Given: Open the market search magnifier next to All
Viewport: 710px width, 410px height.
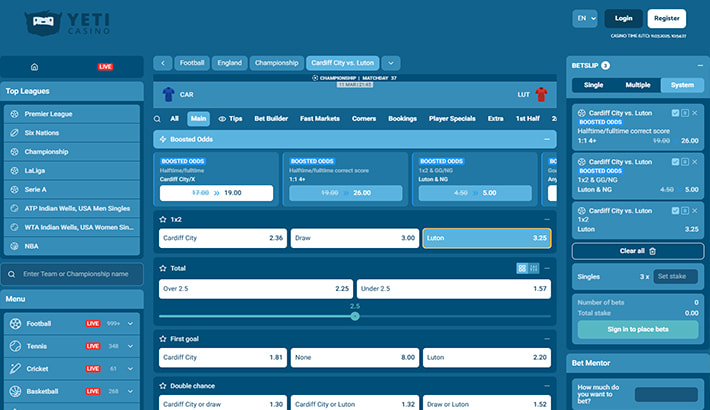Looking at the screenshot, I should [157, 119].
